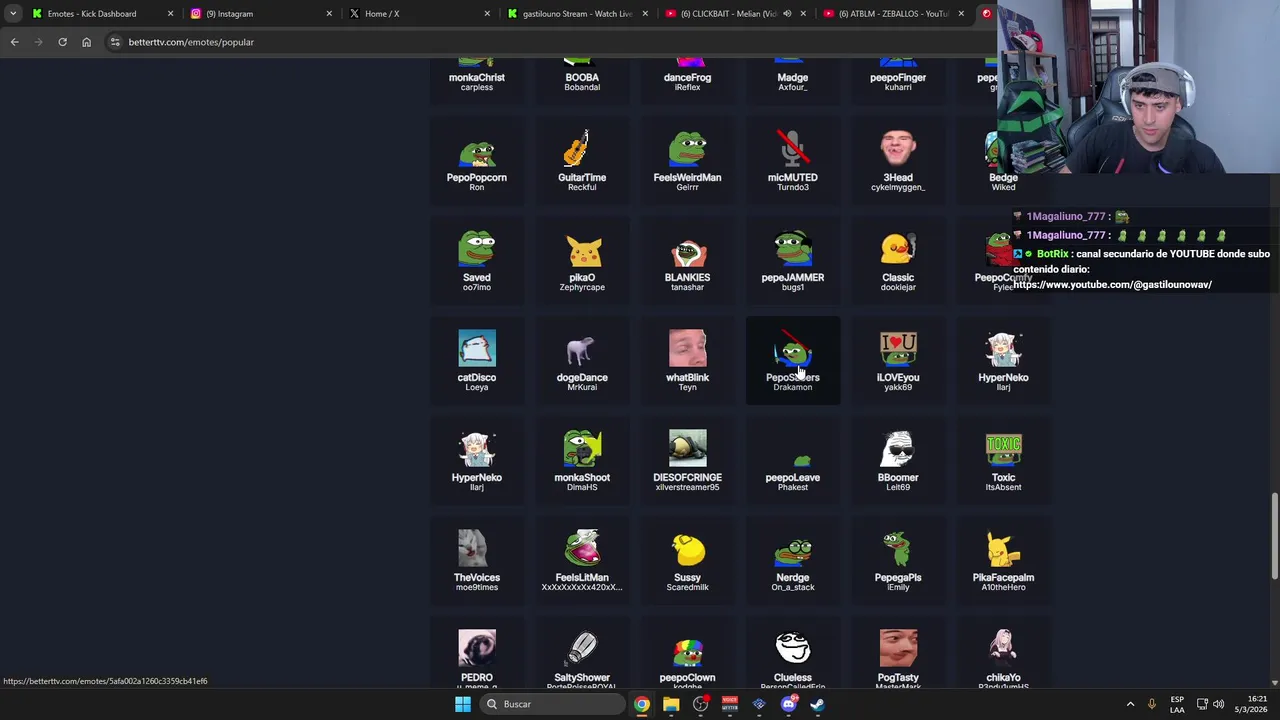Select the 3Head emote
The width and height of the screenshot is (1280, 720).
click(x=898, y=160)
